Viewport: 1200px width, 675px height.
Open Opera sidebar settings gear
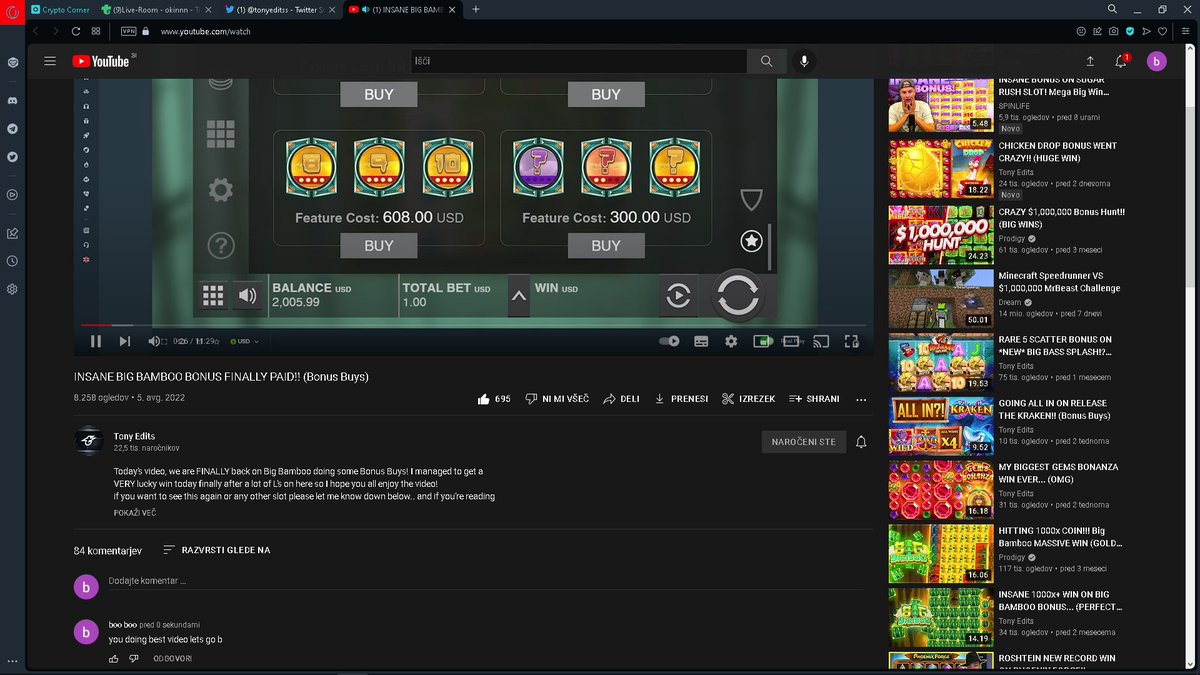pyautogui.click(x=12, y=289)
